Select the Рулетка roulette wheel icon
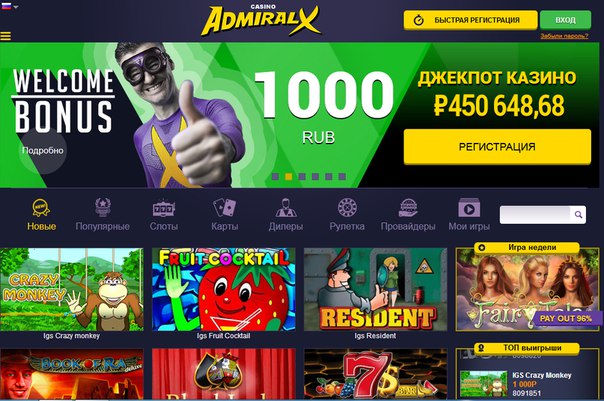604x401 pixels. (x=347, y=208)
